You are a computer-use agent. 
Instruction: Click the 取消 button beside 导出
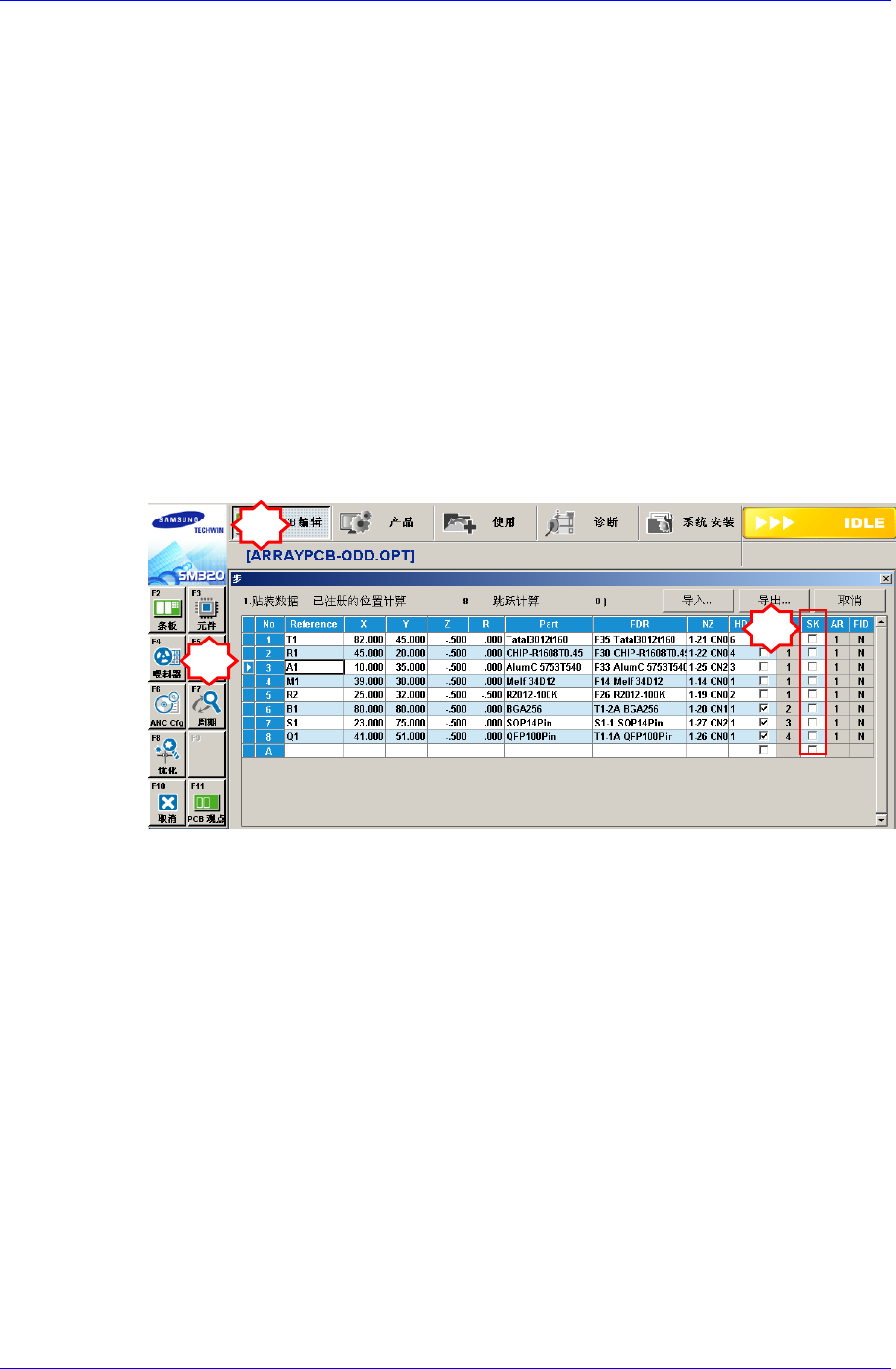click(x=850, y=601)
